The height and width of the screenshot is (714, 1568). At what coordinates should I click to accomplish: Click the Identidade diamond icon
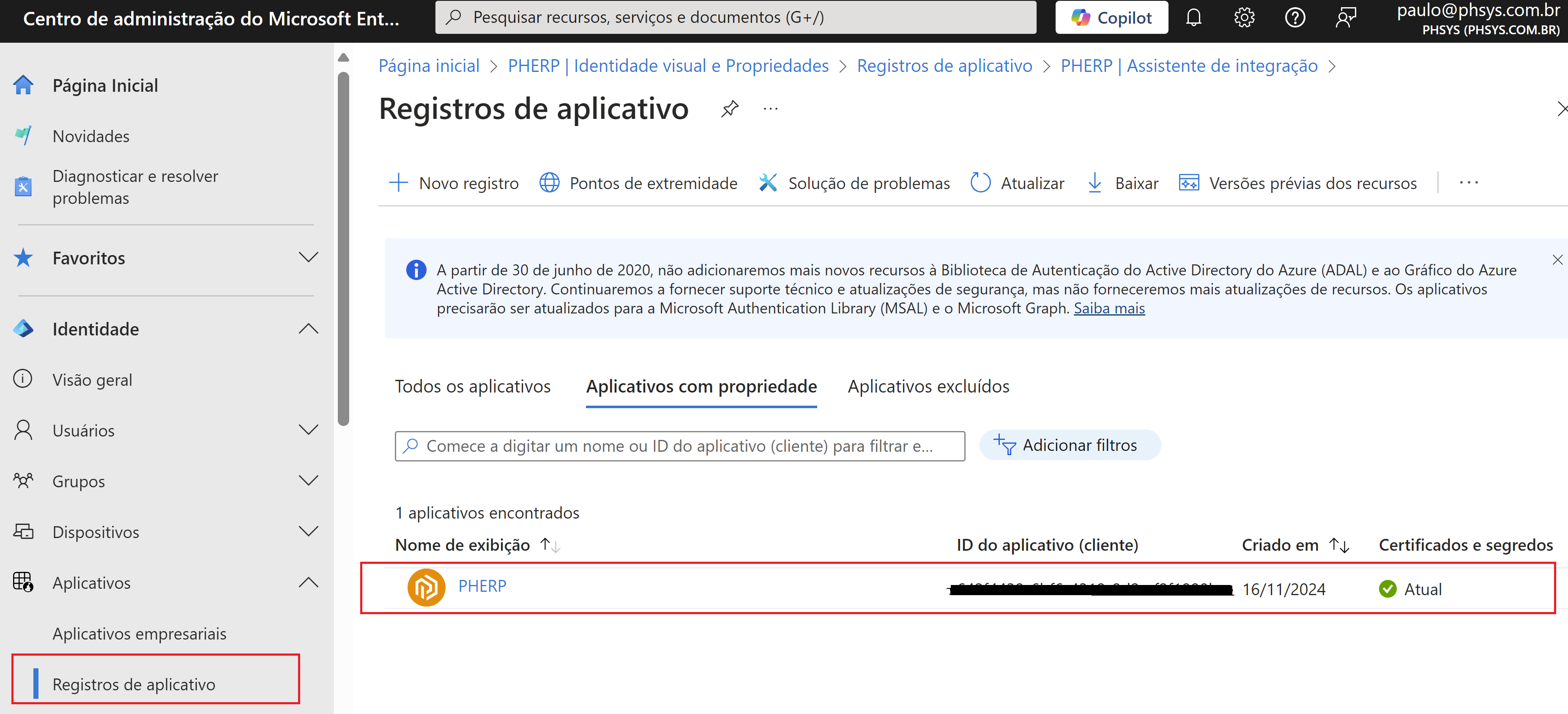click(x=23, y=328)
